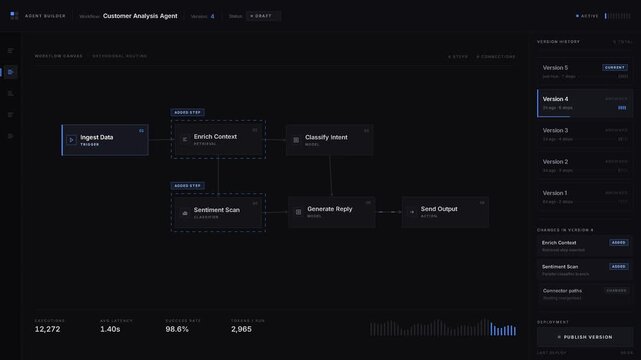This screenshot has height=360, width=641.
Task: Click the Success Rate value 98.6%
Action: point(177,329)
